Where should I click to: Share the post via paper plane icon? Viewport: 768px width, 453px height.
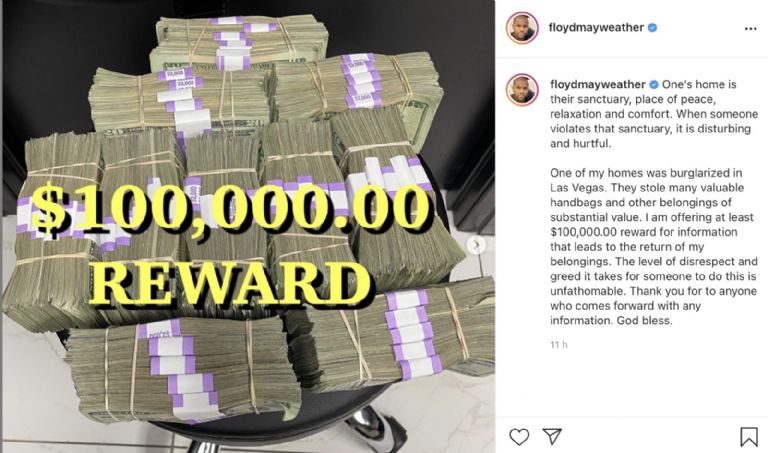pyautogui.click(x=552, y=436)
